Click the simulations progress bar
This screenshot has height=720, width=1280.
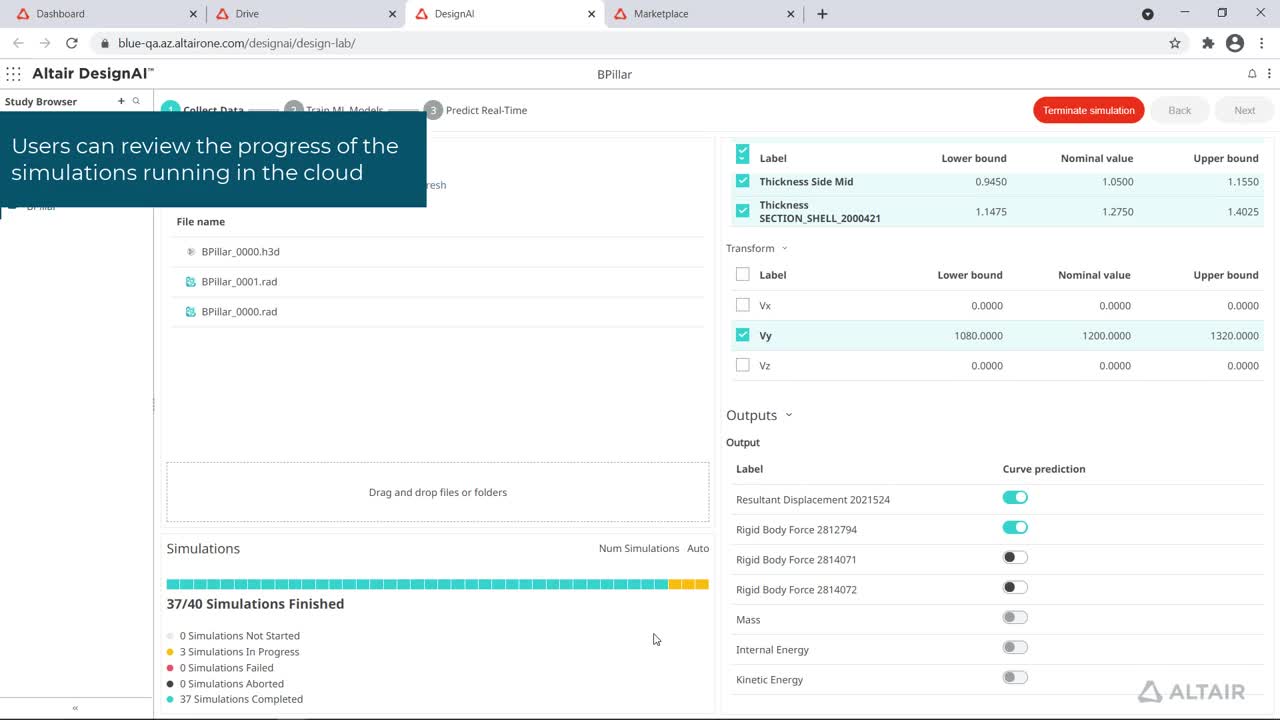[x=438, y=584]
